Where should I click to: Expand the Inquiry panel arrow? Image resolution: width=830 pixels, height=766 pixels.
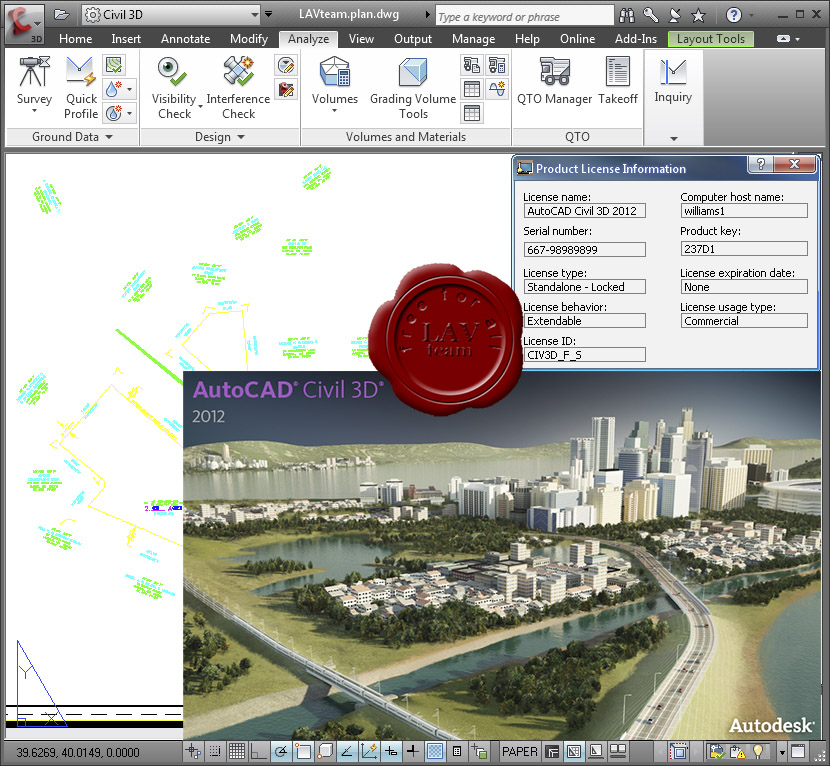click(673, 139)
